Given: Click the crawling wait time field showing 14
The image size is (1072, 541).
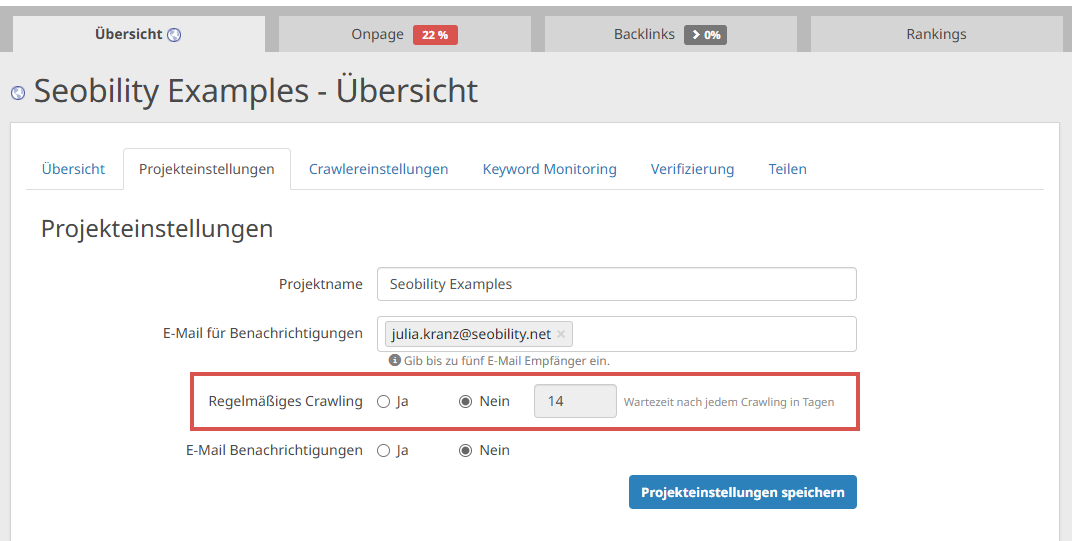Looking at the screenshot, I should pos(575,401).
